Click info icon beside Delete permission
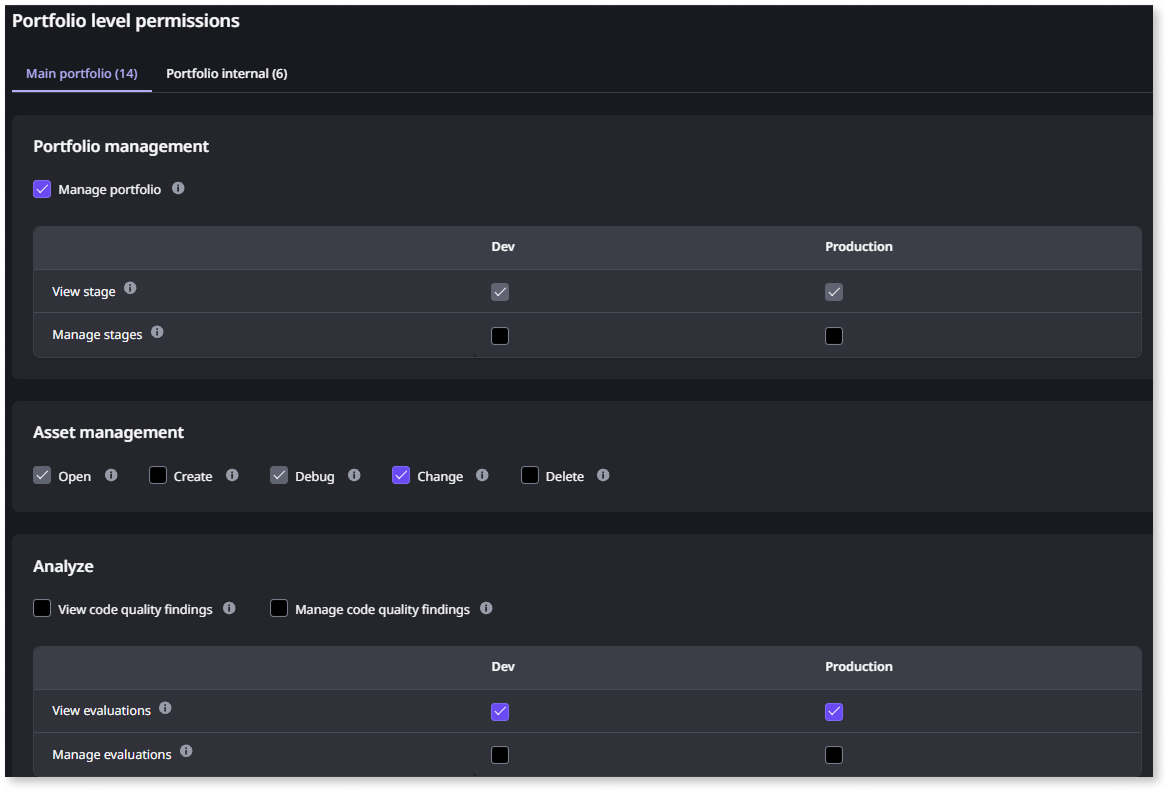This screenshot has width=1168, height=792. 603,475
